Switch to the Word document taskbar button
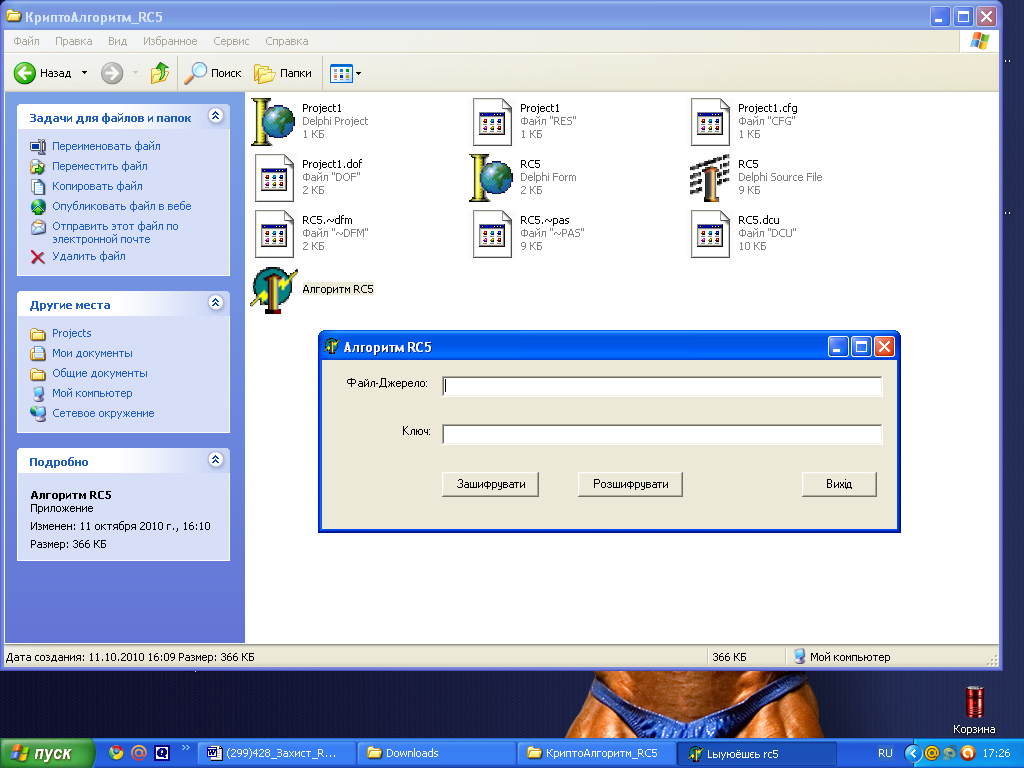Screen dimensions: 1024x768 click(x=278, y=754)
